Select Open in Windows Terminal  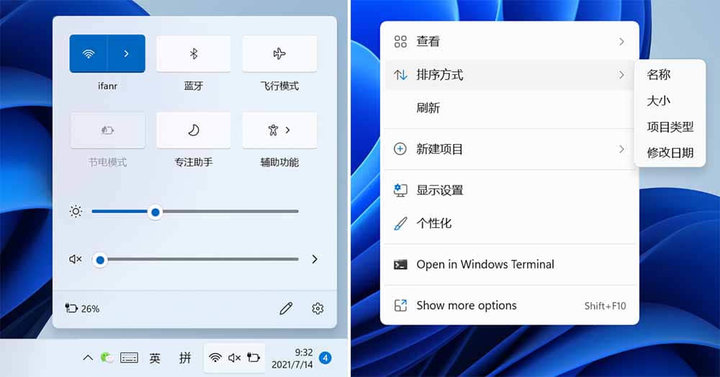coord(510,264)
